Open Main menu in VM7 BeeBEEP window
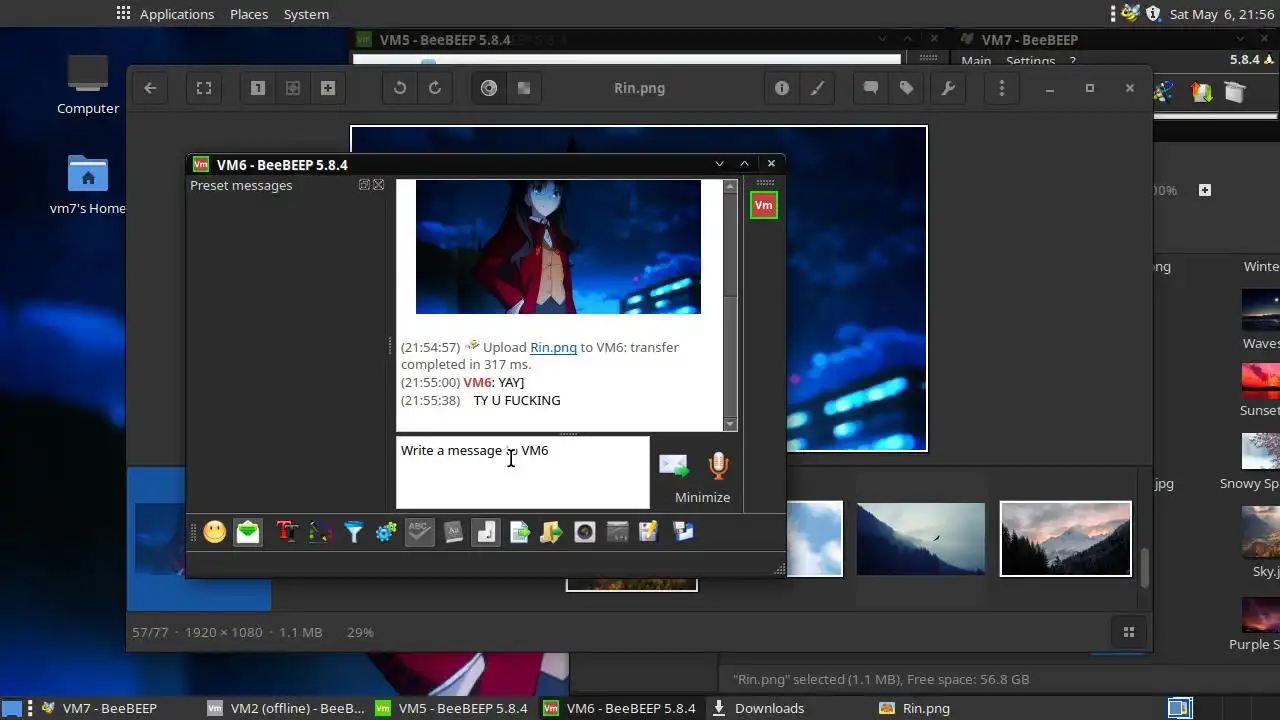The height and width of the screenshot is (720, 1280). (976, 61)
